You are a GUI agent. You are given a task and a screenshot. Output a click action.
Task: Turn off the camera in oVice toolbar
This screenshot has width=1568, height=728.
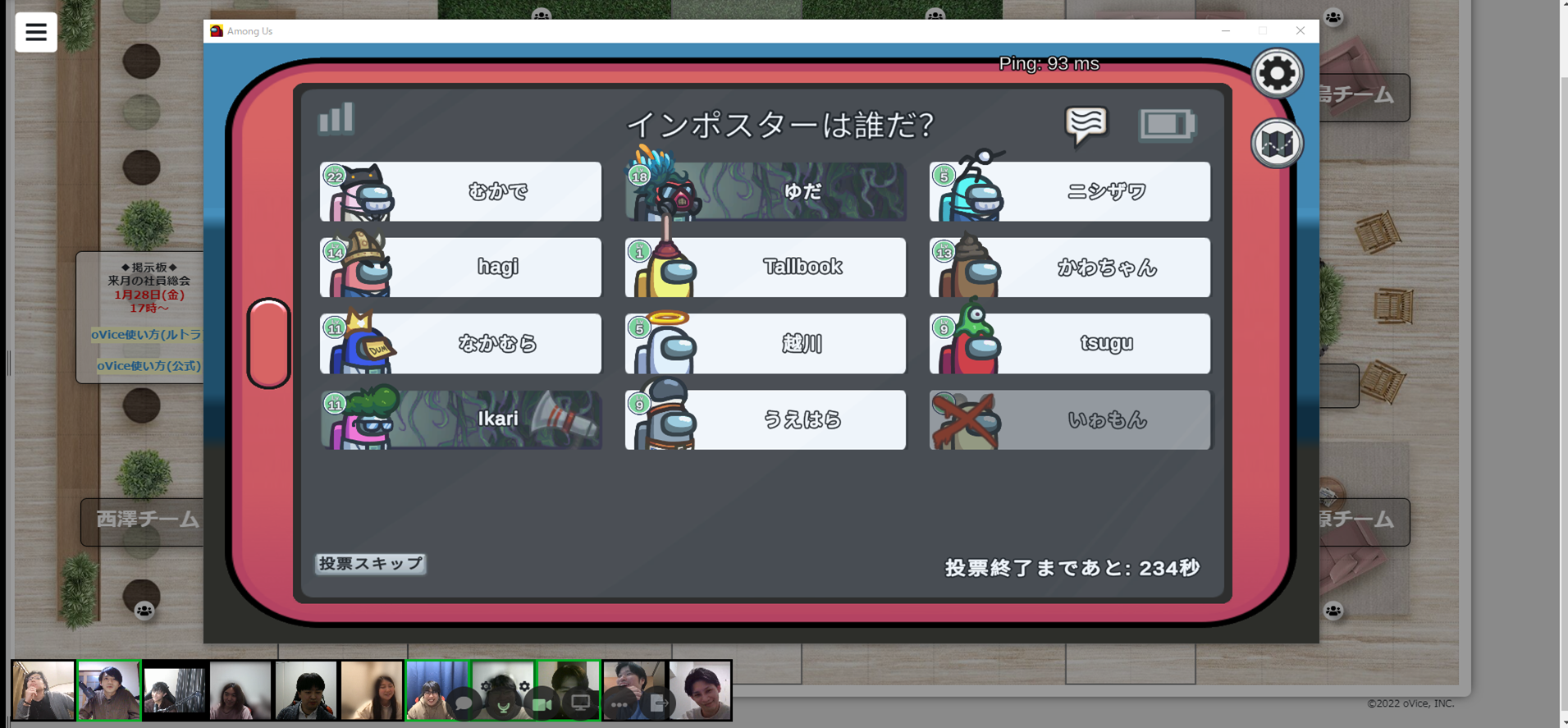pyautogui.click(x=542, y=703)
